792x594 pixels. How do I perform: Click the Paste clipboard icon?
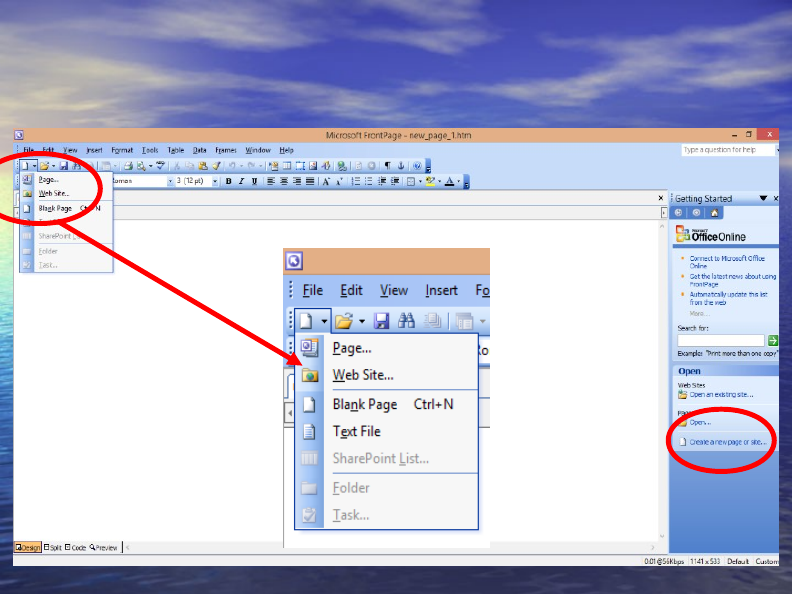coord(203,166)
